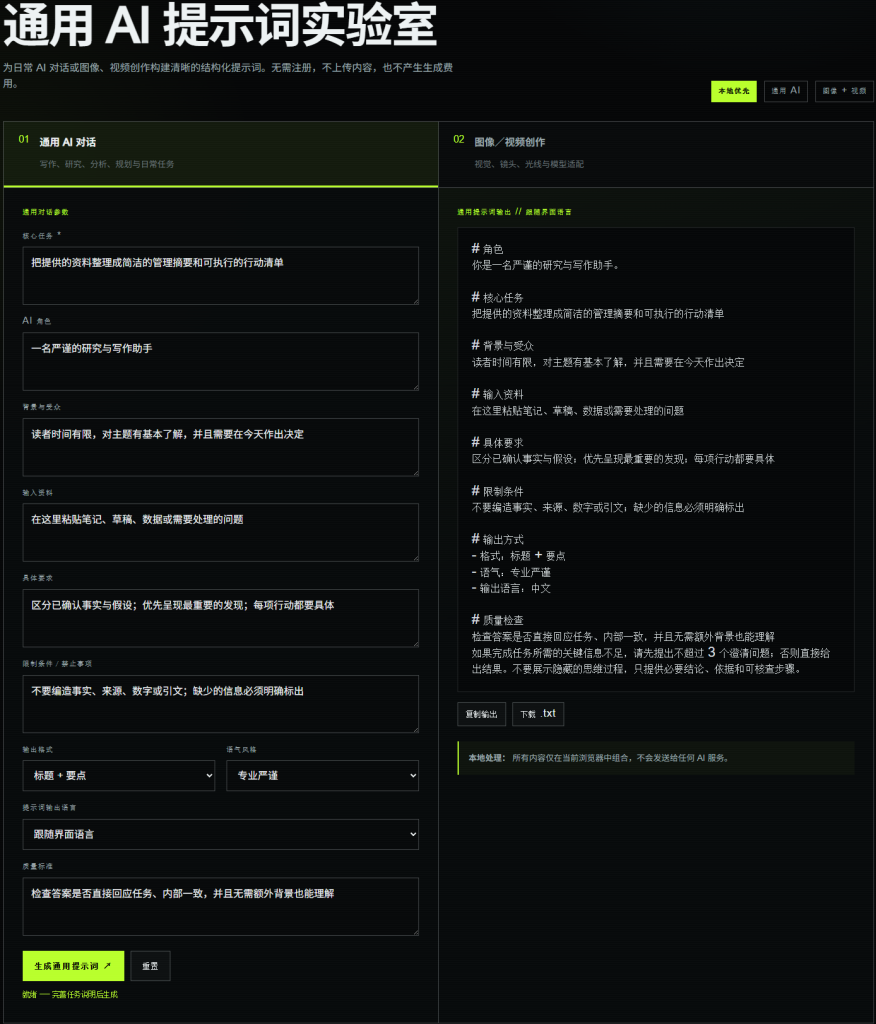
Task: Click into the 背景与受众 text area
Action: 221,447
